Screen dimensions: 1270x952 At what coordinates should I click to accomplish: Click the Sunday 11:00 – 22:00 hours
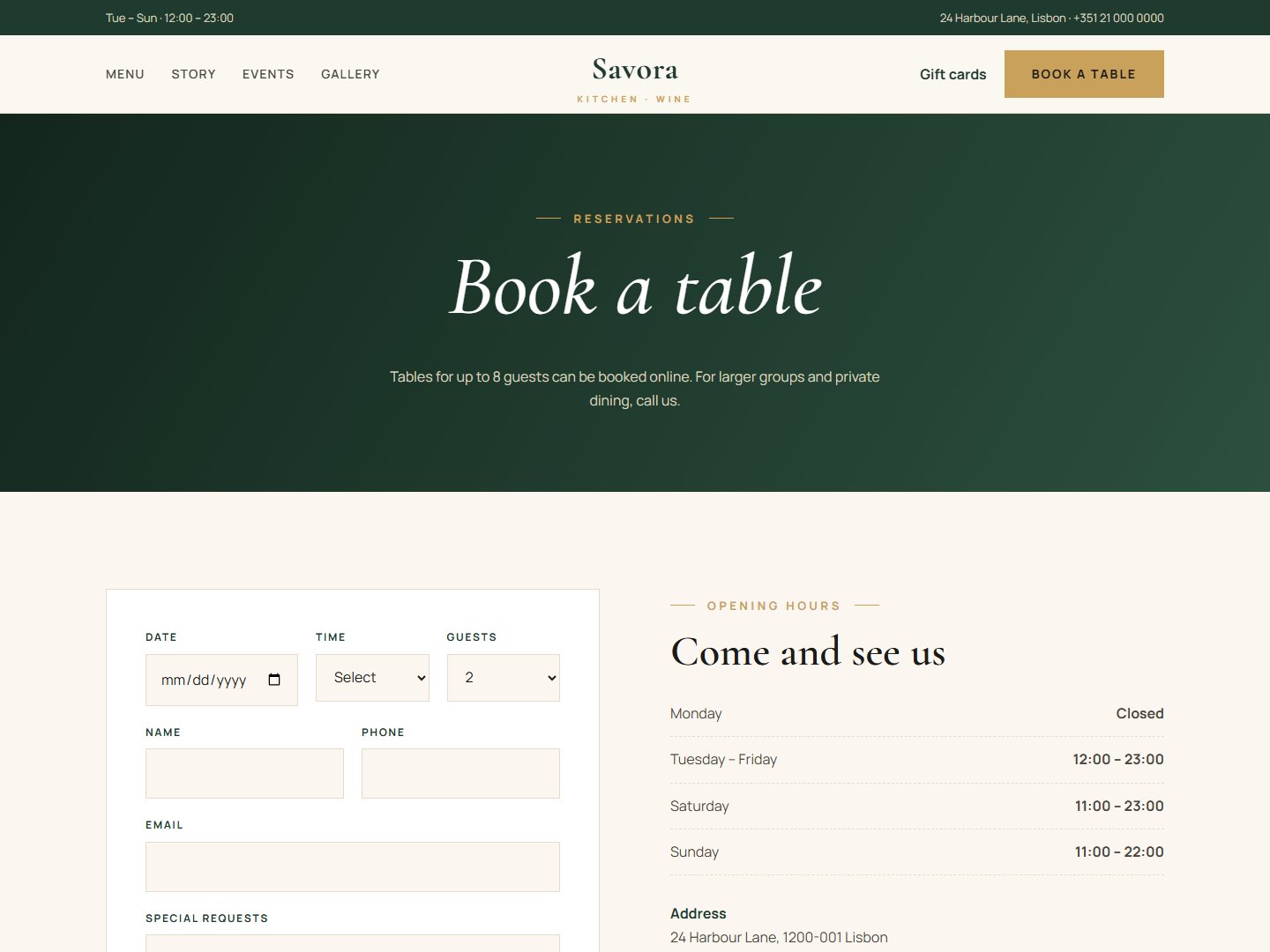click(x=1119, y=852)
